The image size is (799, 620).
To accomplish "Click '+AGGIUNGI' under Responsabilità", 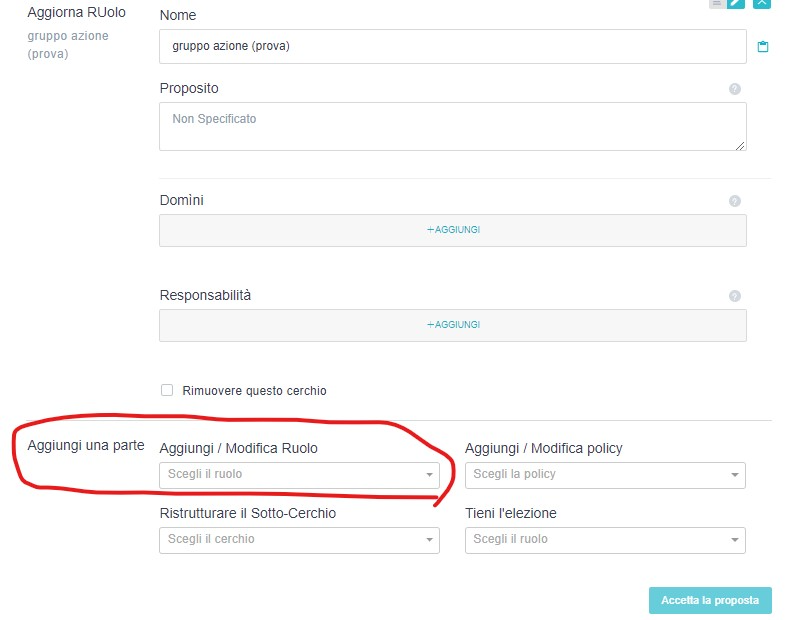I will (453, 325).
